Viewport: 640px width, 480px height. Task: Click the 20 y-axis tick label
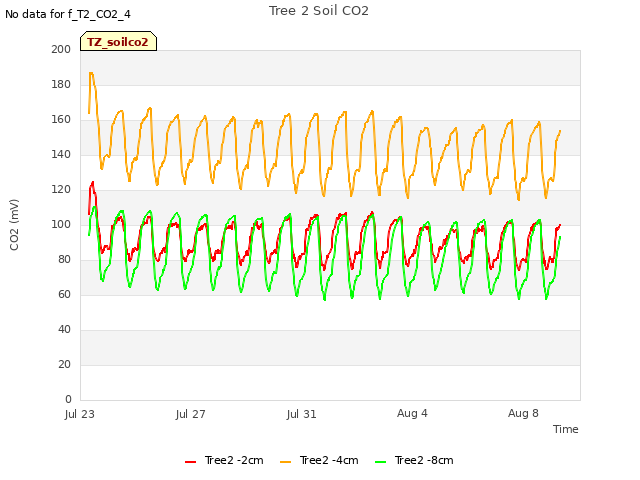click(64, 364)
